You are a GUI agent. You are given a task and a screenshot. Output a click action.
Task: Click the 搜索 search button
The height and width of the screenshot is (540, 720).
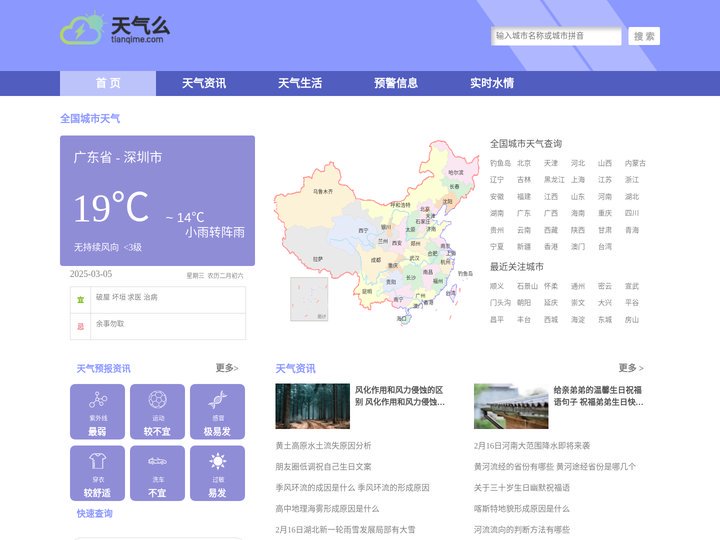click(644, 36)
